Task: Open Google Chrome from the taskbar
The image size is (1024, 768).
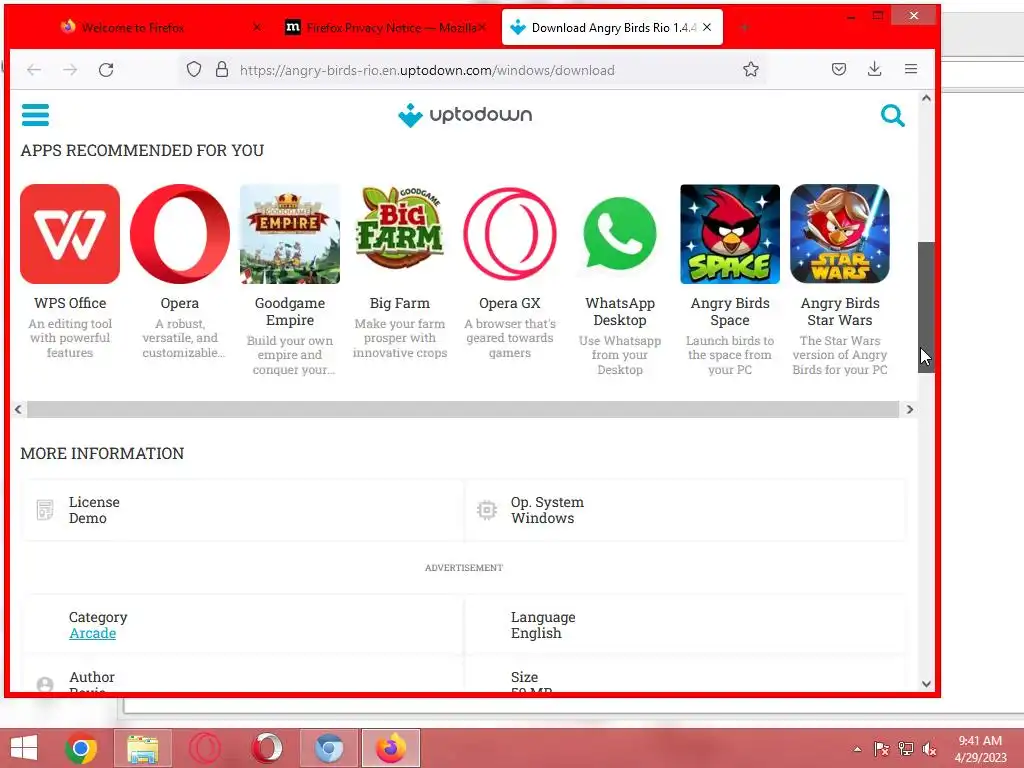Action: (x=81, y=748)
